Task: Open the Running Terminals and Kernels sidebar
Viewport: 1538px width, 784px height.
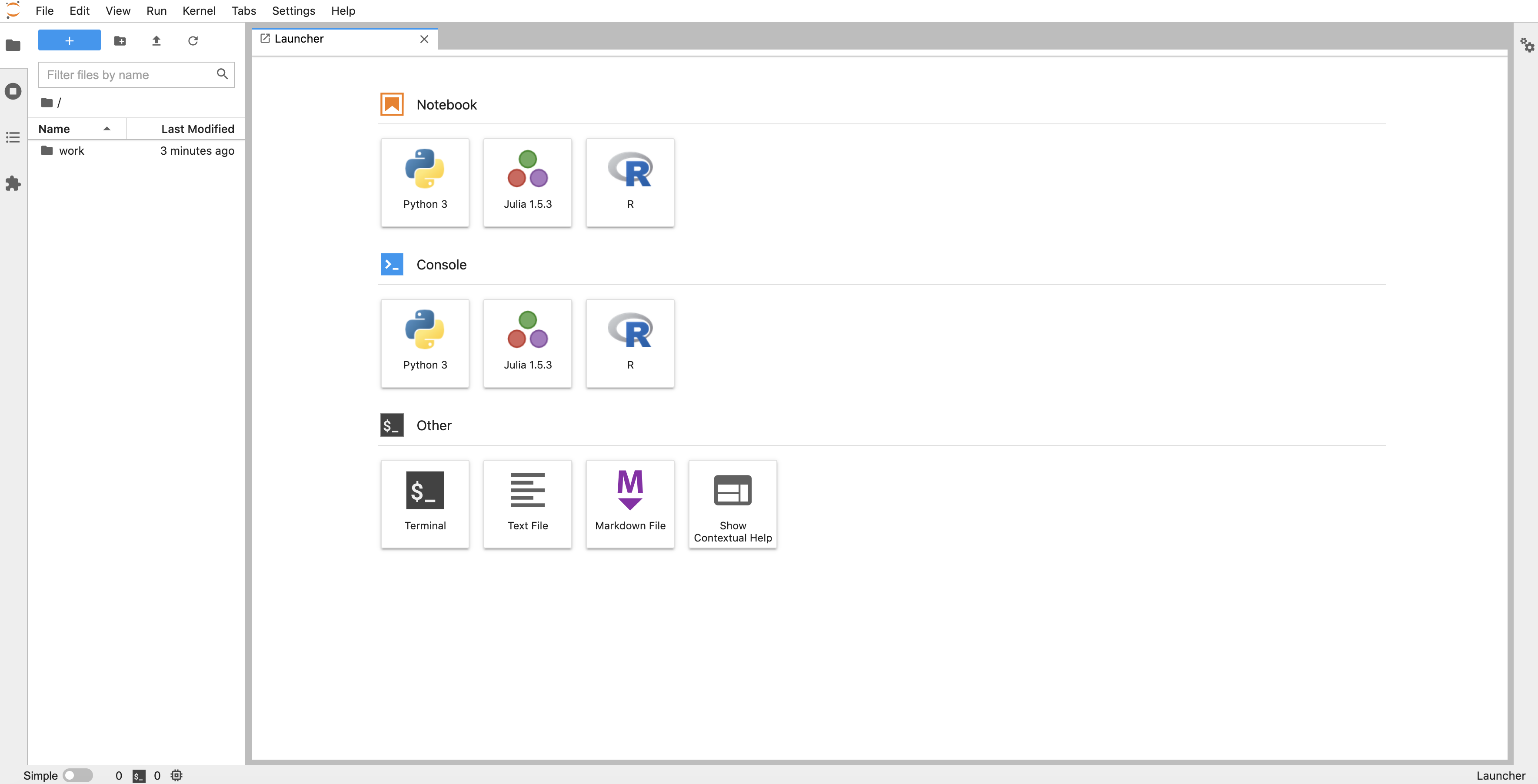Action: pos(13,91)
